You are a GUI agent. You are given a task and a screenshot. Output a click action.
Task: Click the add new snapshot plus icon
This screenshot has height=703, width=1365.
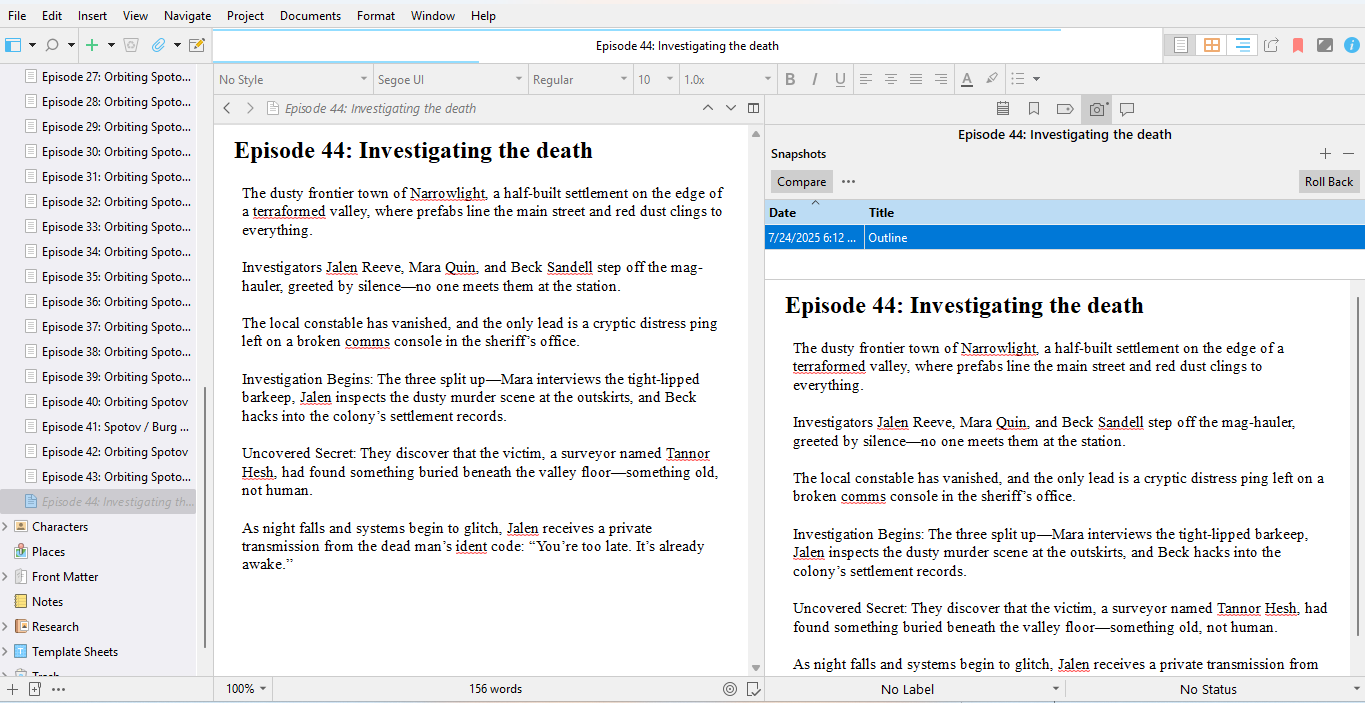1325,154
